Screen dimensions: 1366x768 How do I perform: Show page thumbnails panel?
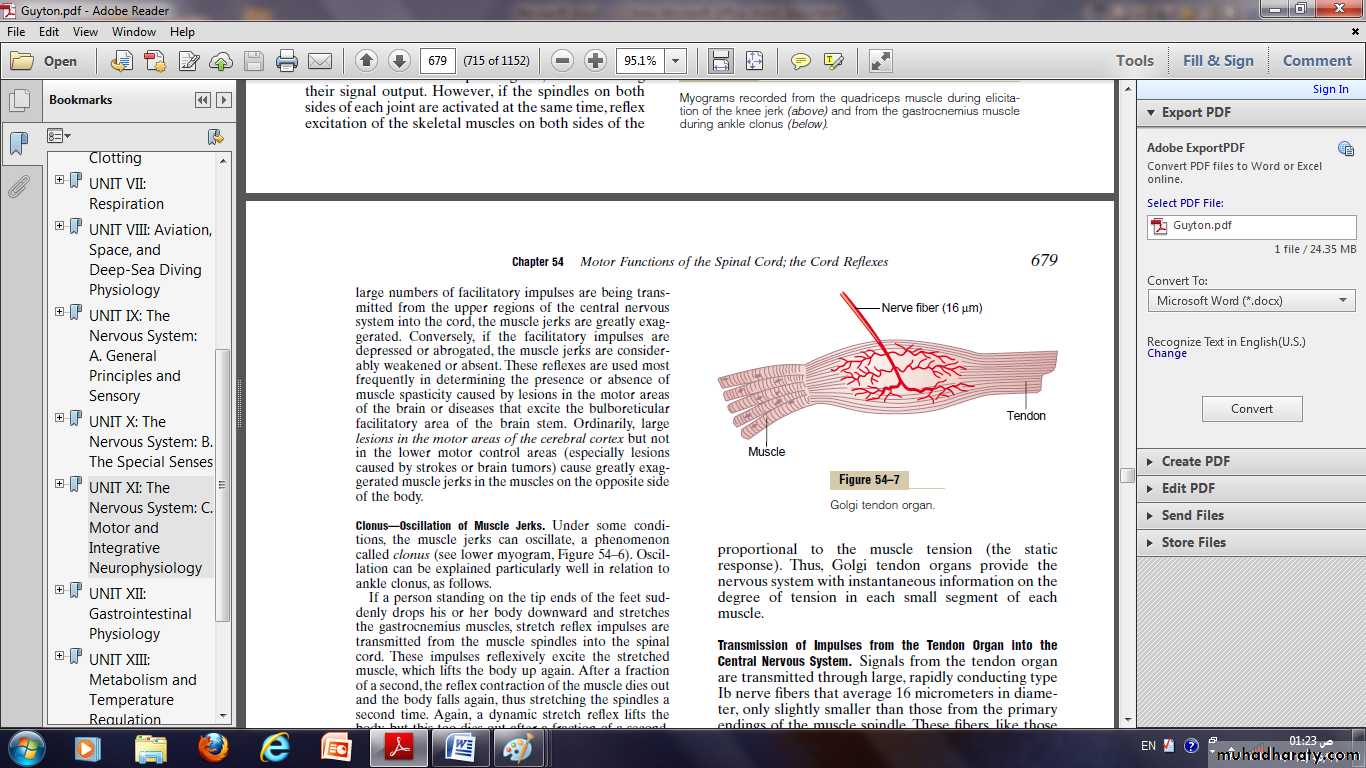(19, 101)
